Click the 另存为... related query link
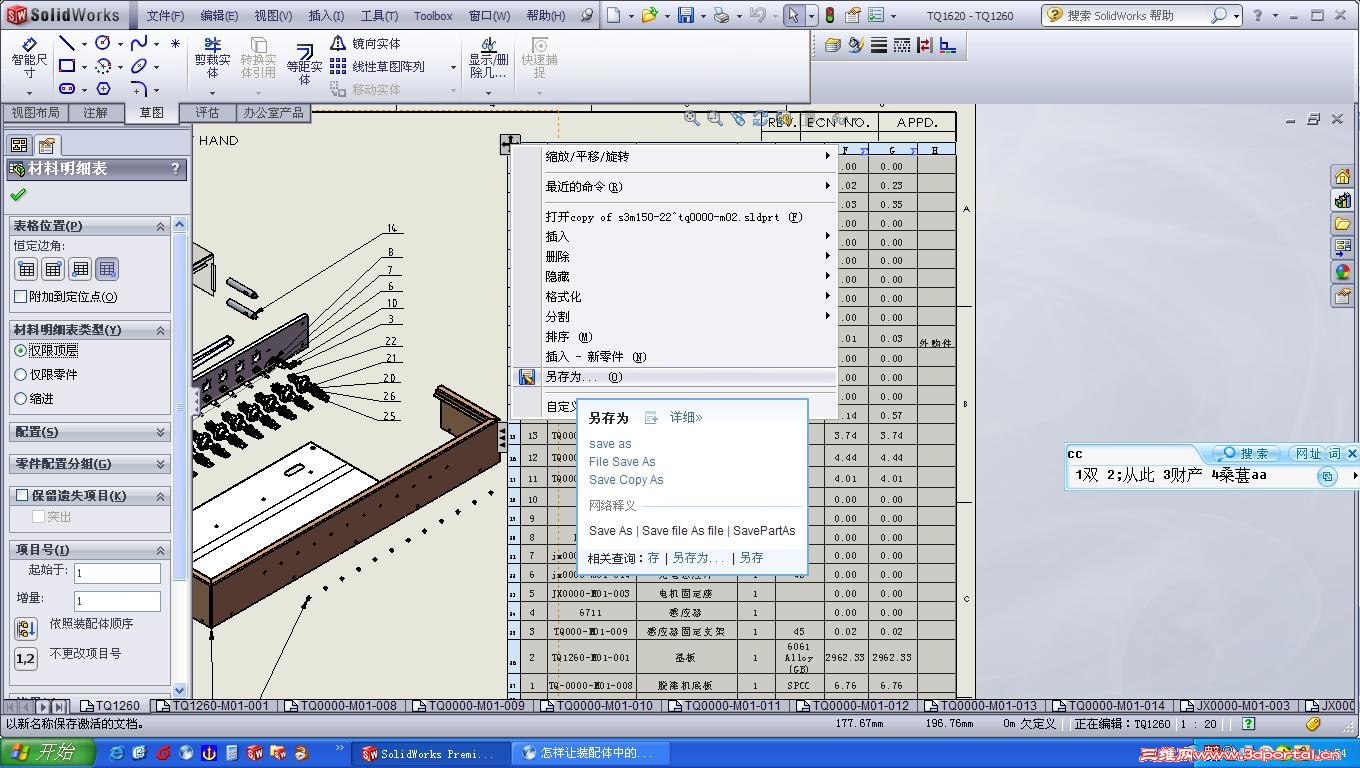 pos(697,558)
